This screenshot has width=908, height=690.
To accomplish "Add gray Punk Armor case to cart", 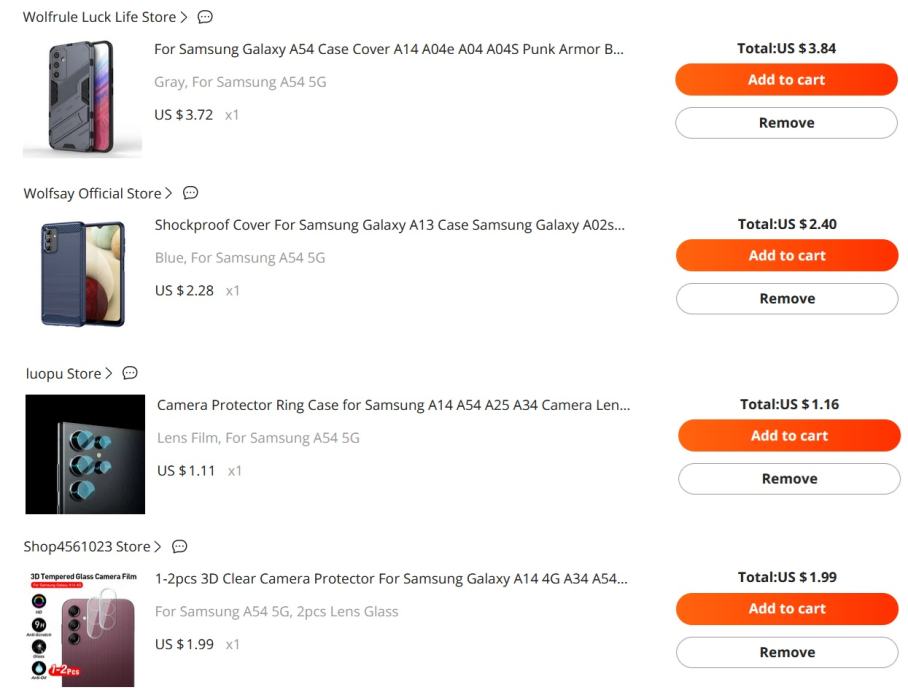I will (x=786, y=80).
